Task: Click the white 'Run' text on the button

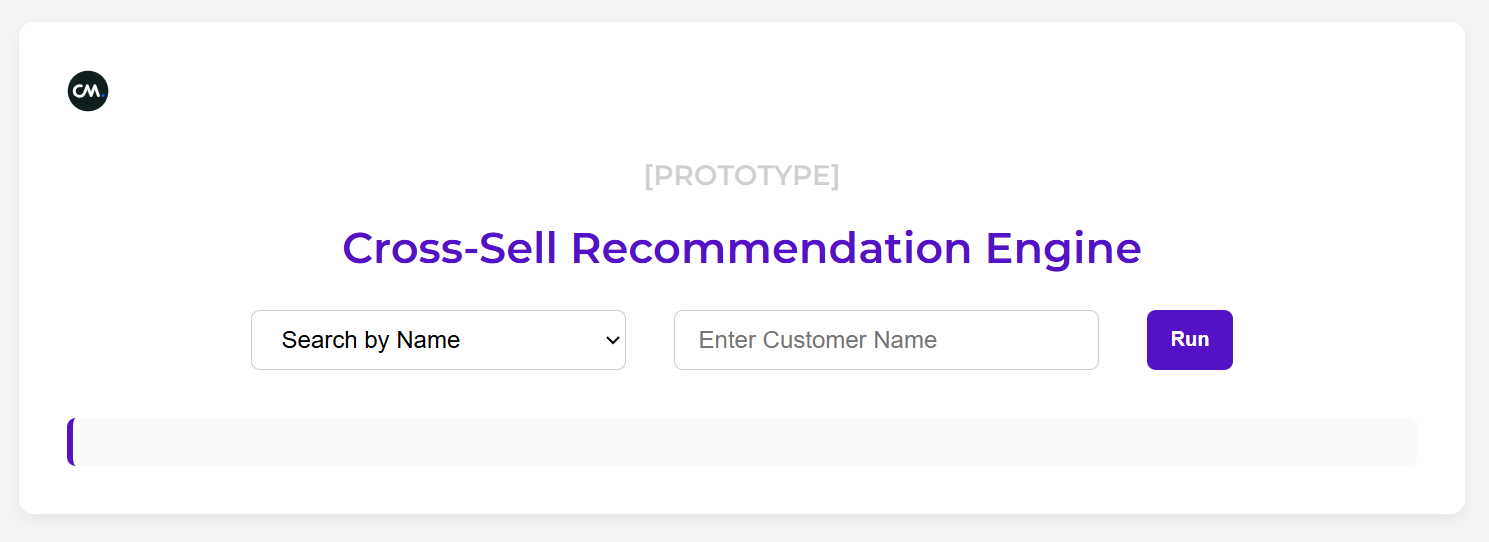Action: 1190,339
